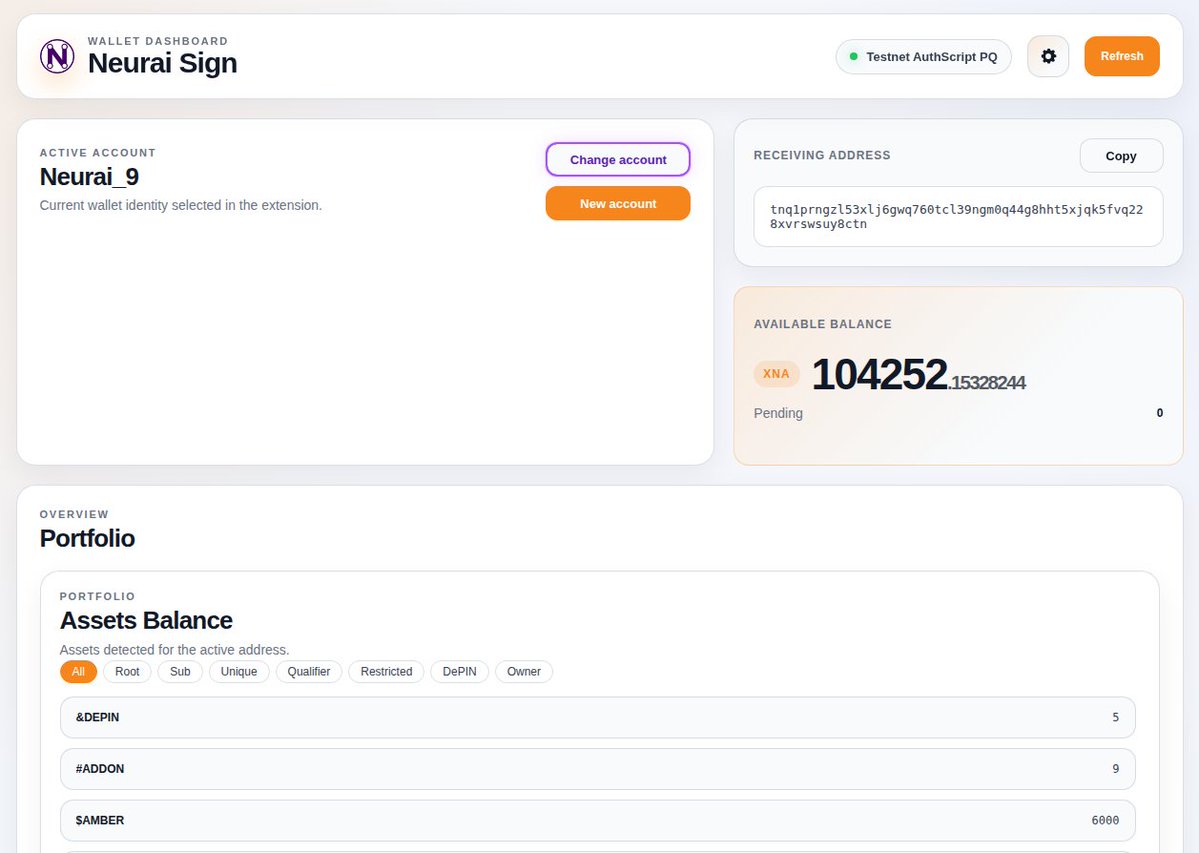Viewport: 1199px width, 853px height.
Task: Click 'Assets detected for the active address' text
Action: 174,650
